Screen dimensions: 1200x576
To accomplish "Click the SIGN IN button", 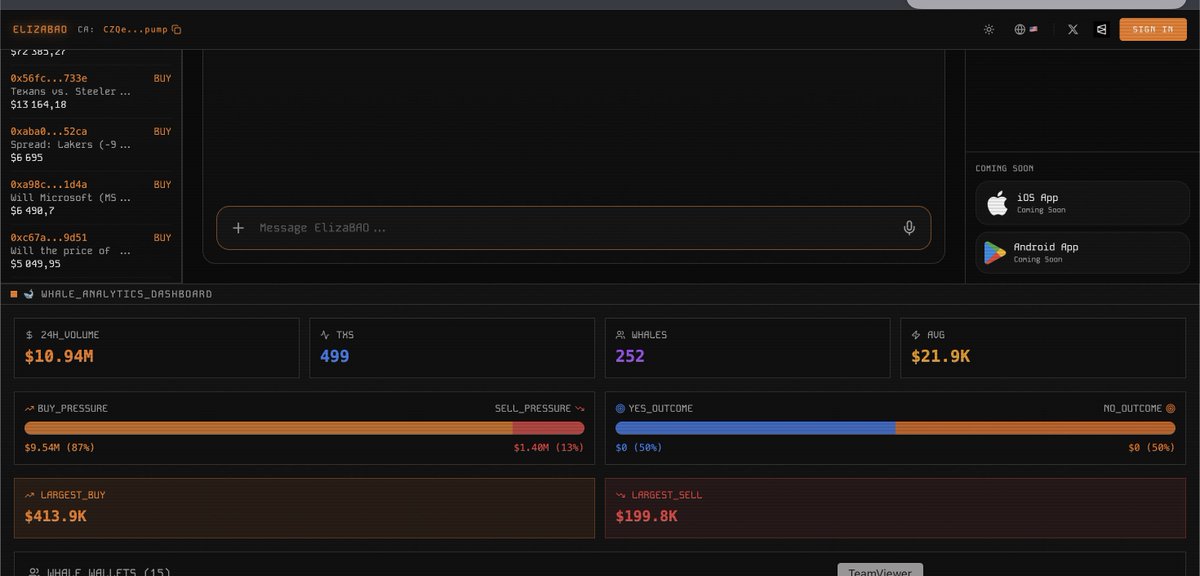I will click(x=1153, y=30).
